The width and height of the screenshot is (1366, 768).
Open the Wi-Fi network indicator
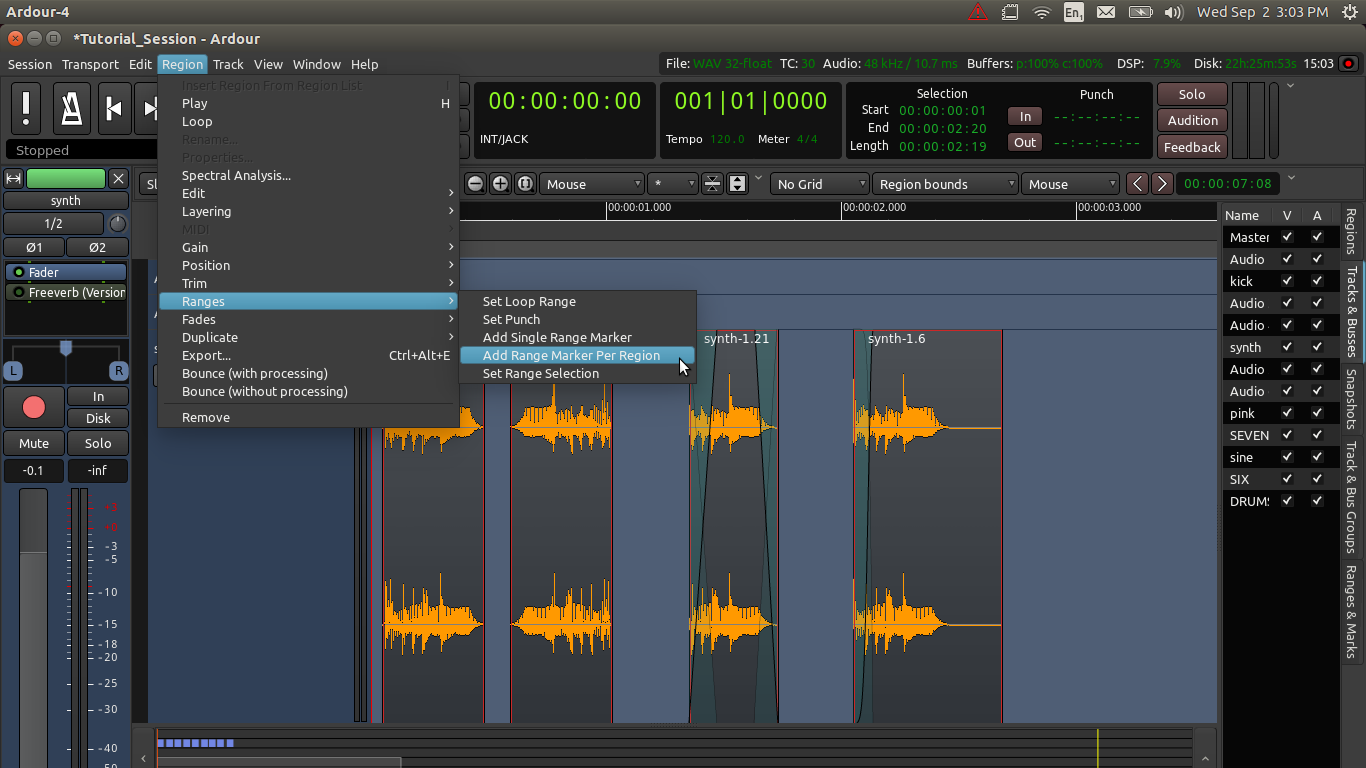[x=1042, y=12]
